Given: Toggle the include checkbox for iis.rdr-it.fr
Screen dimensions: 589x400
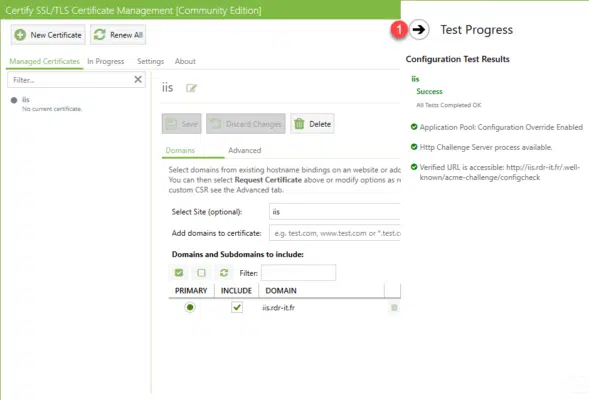Looking at the screenshot, I should [237, 307].
